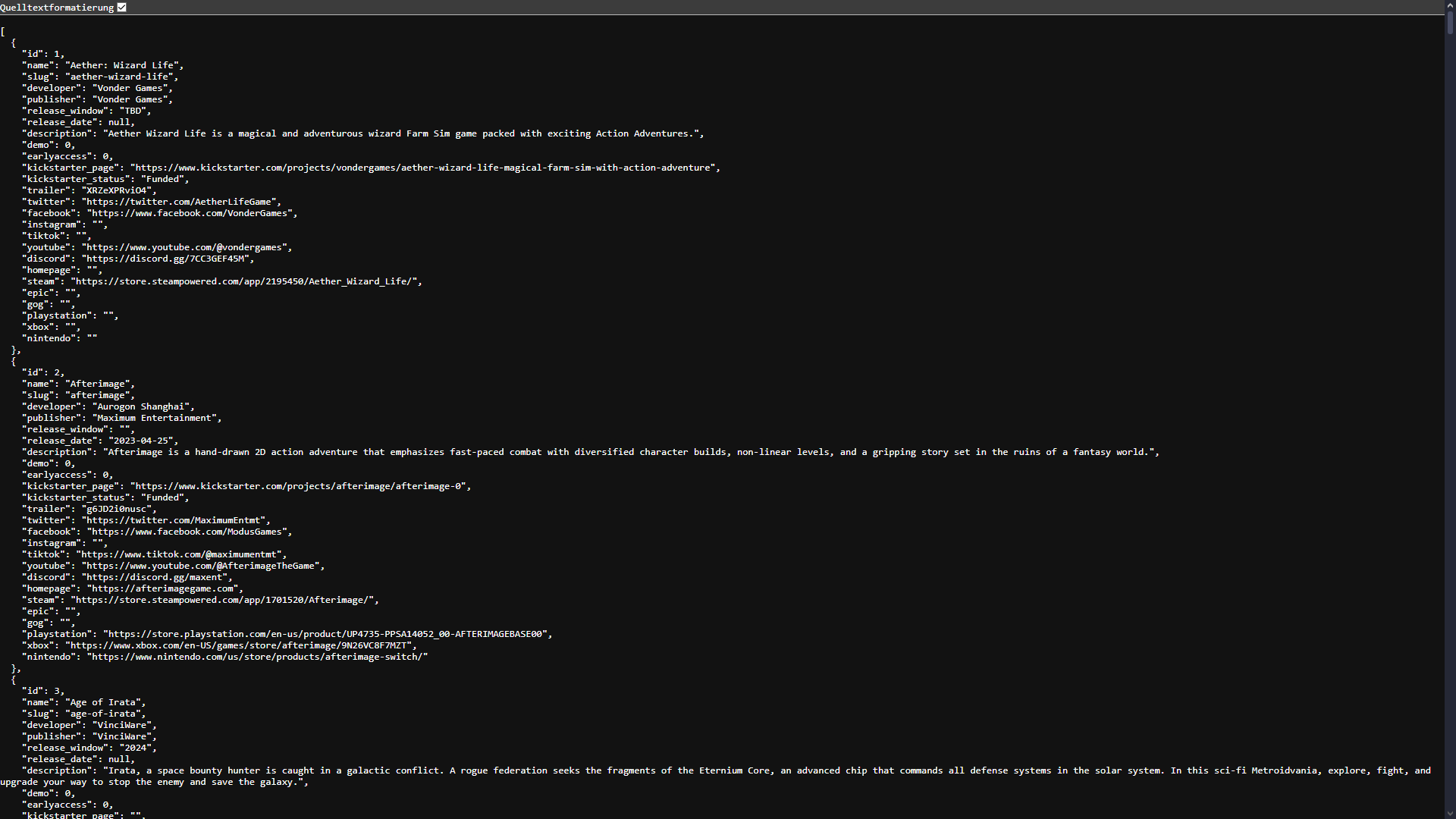Expand the first JSON object with id 1
This screenshot has width=1456, height=819.
(x=13, y=42)
